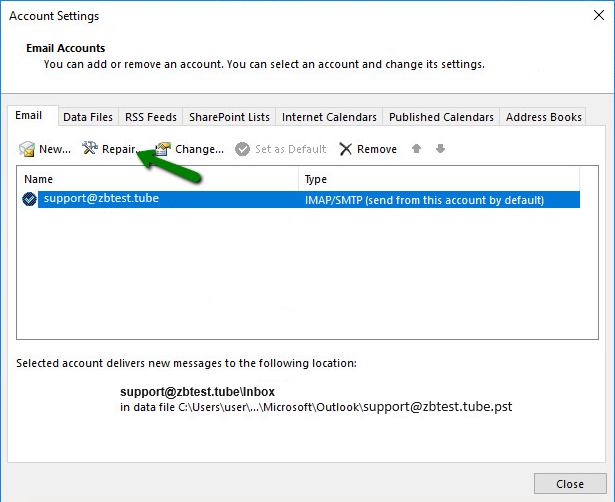Go to Internet Calendars tab
Viewport: 615px width, 502px height.
(329, 117)
